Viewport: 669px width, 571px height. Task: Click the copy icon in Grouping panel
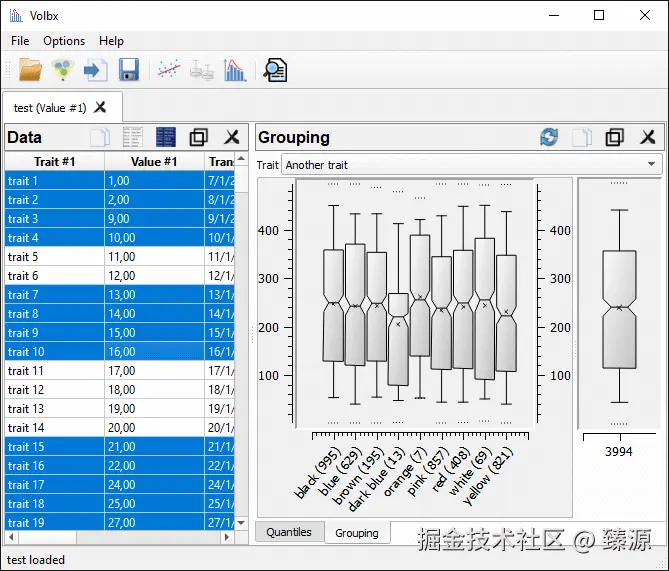(582, 137)
